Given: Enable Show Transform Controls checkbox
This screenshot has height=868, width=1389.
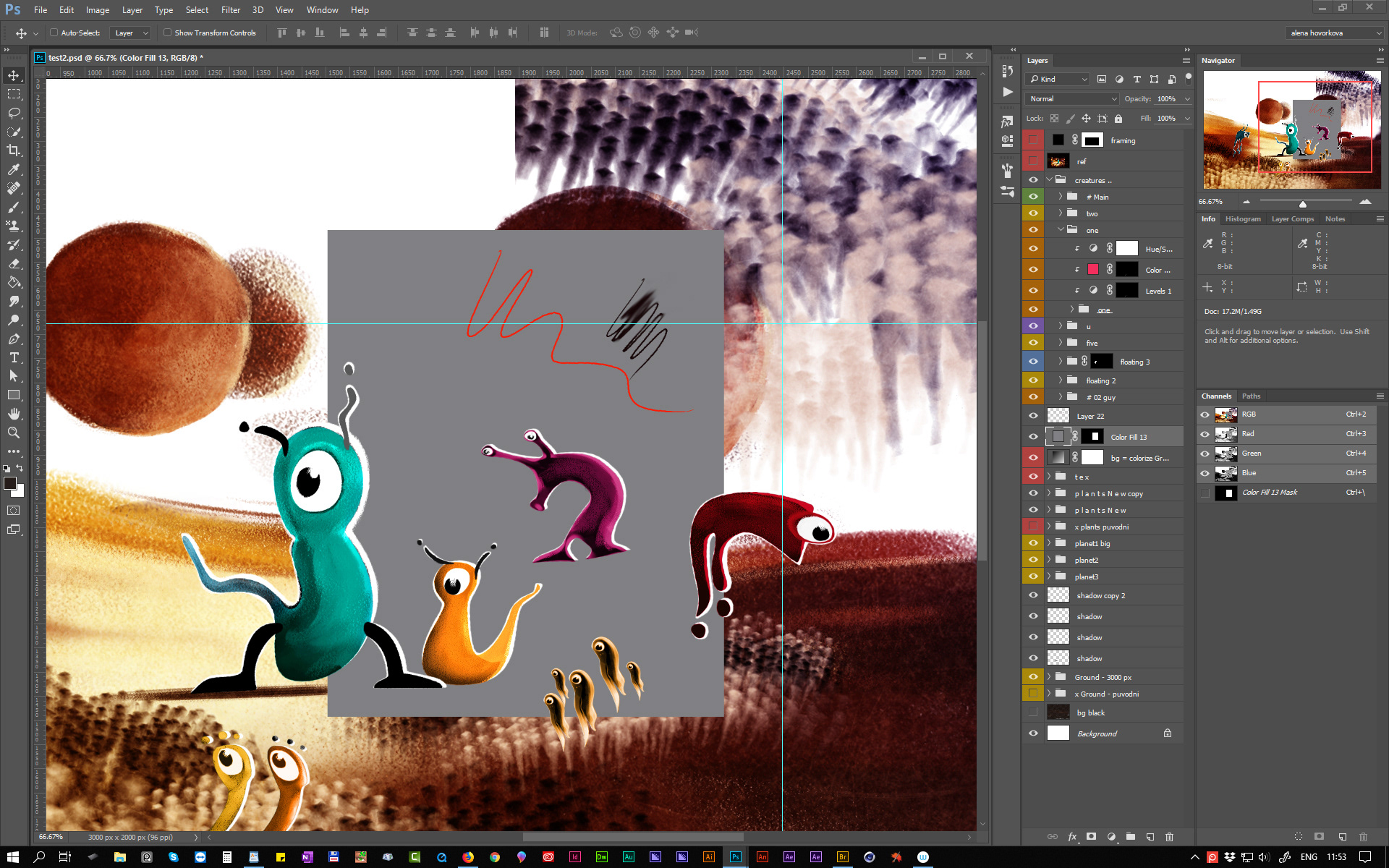Looking at the screenshot, I should tap(167, 33).
